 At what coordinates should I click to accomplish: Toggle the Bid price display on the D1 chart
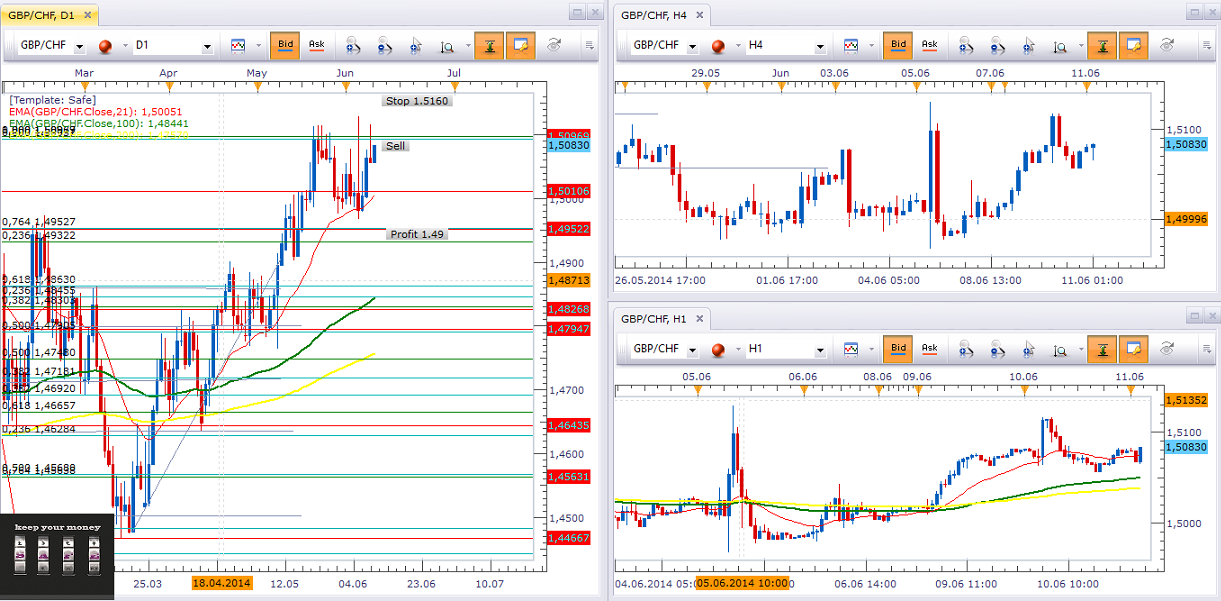(x=287, y=46)
